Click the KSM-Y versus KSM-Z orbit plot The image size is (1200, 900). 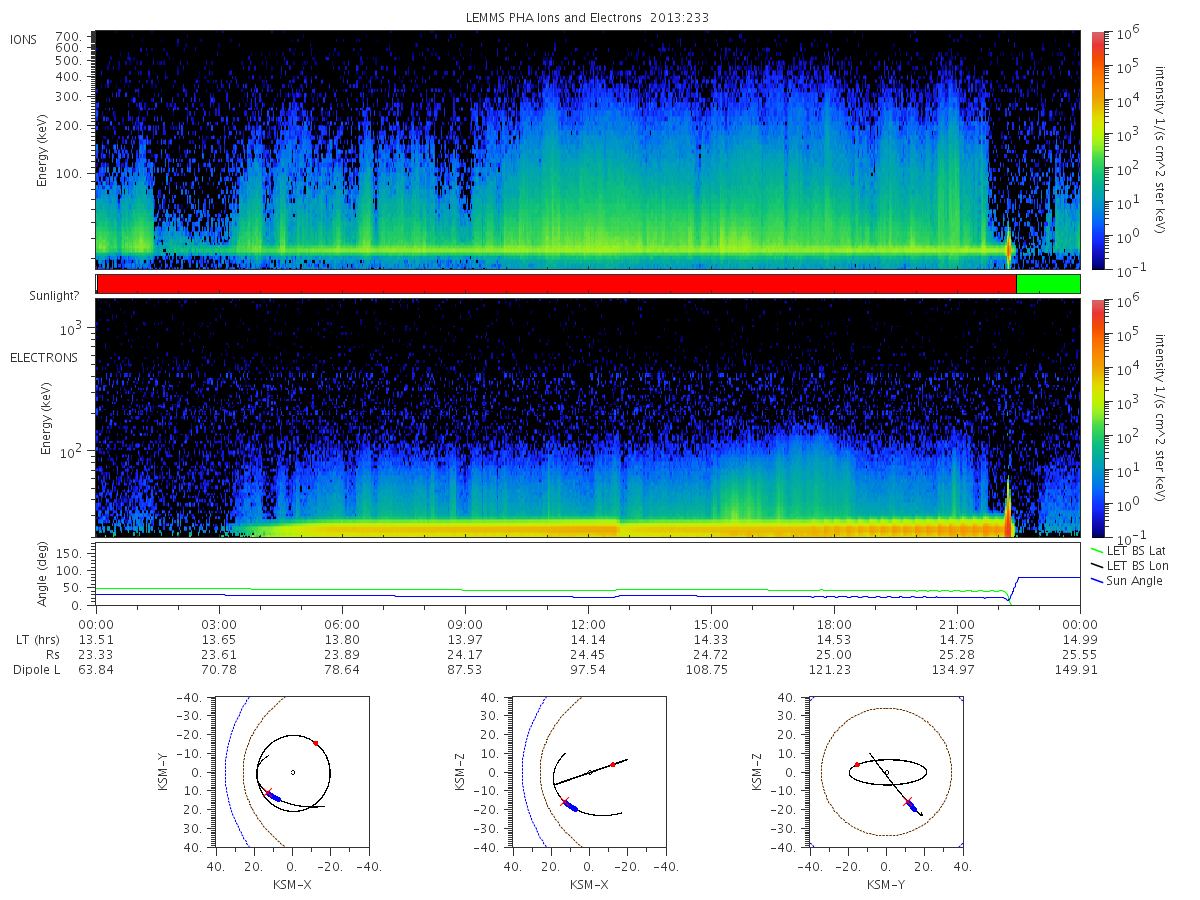click(886, 772)
